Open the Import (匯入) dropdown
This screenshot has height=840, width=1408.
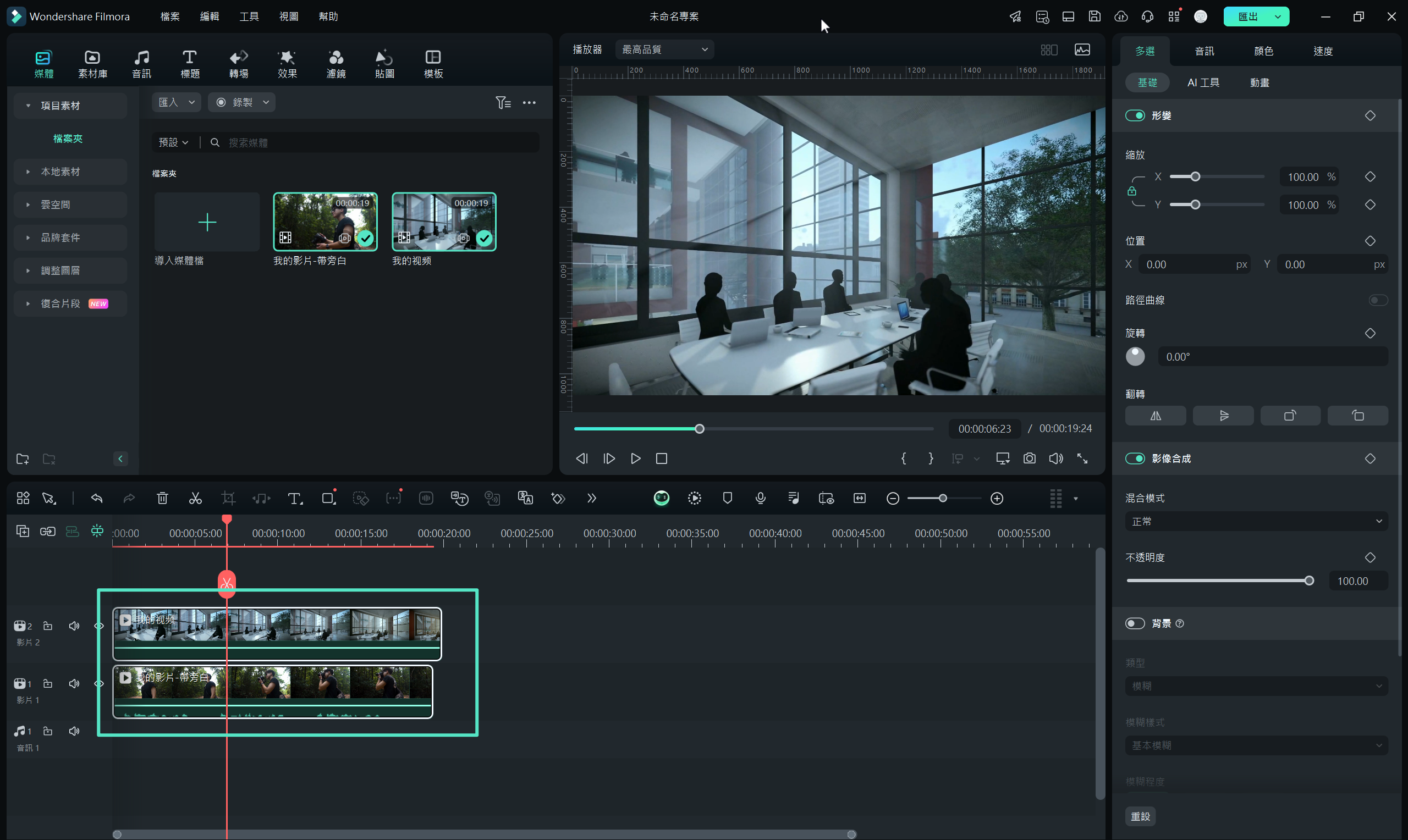click(x=176, y=102)
